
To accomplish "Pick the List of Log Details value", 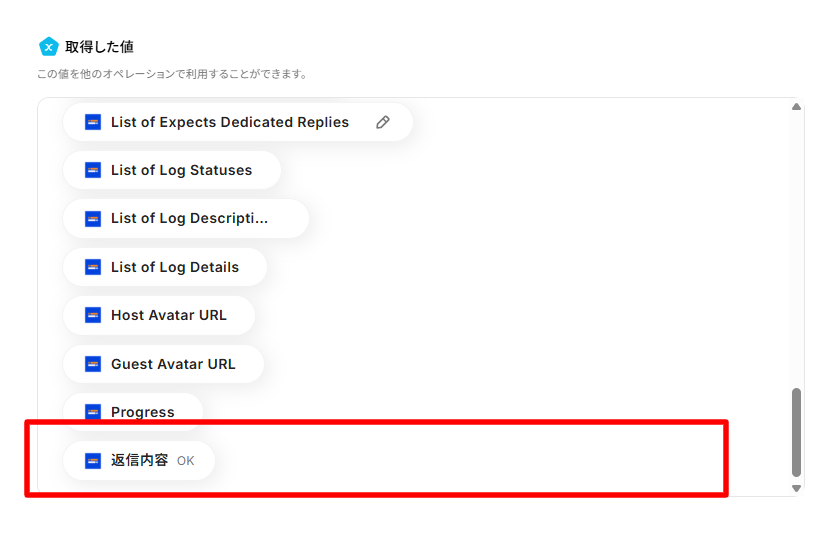I will (x=165, y=267).
